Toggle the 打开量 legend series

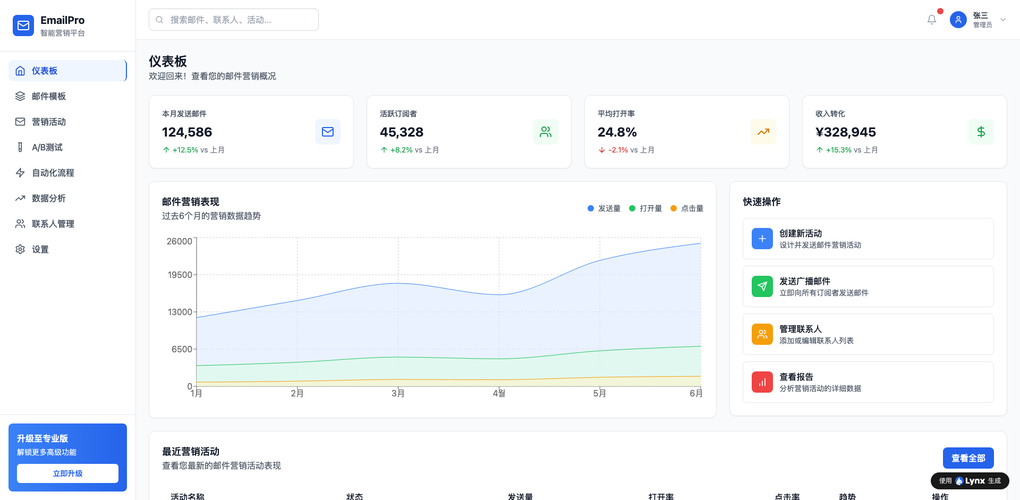point(645,209)
